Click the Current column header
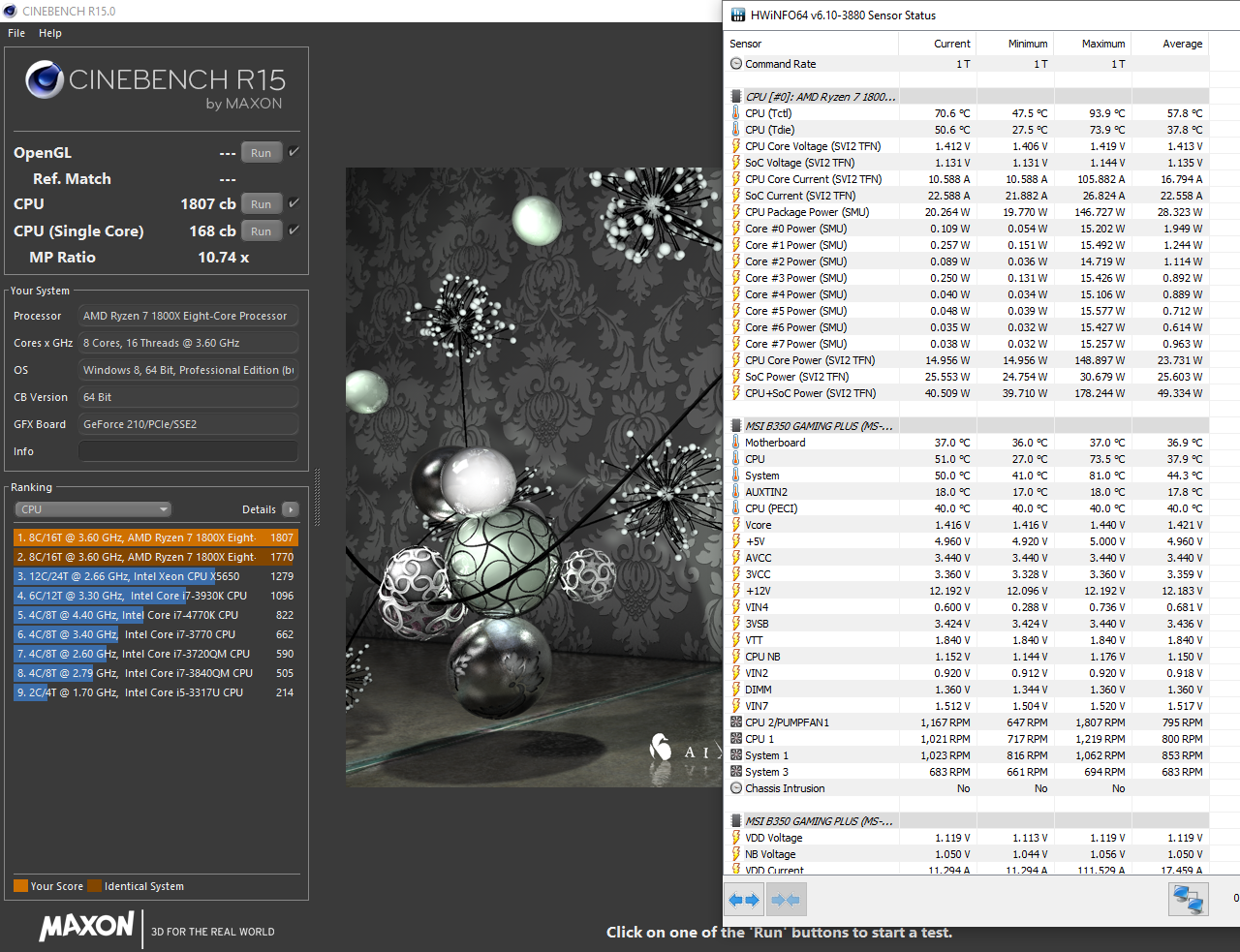1240x952 pixels. 937,44
